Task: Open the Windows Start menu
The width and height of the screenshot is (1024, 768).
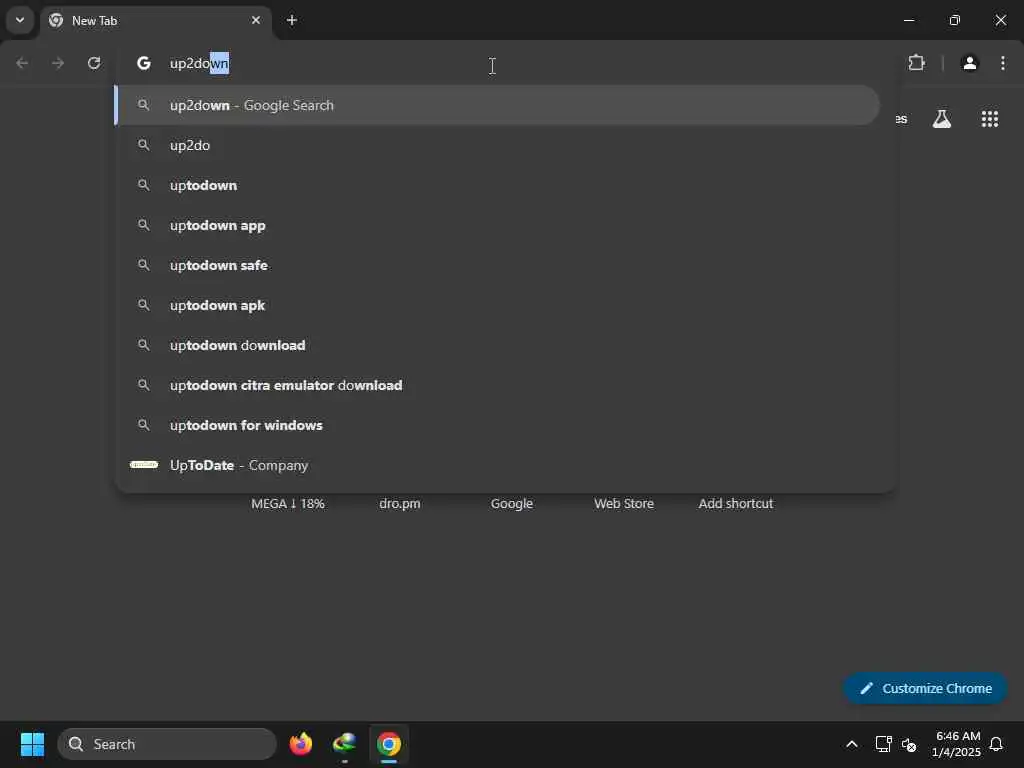Action: (x=32, y=744)
